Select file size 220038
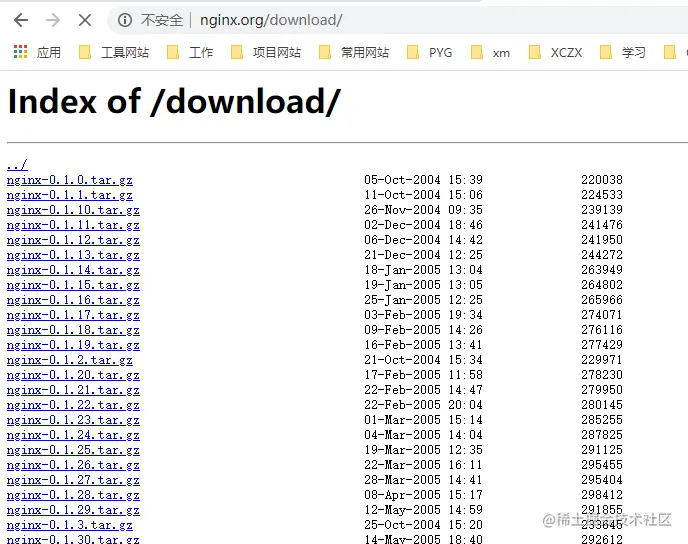 click(602, 179)
